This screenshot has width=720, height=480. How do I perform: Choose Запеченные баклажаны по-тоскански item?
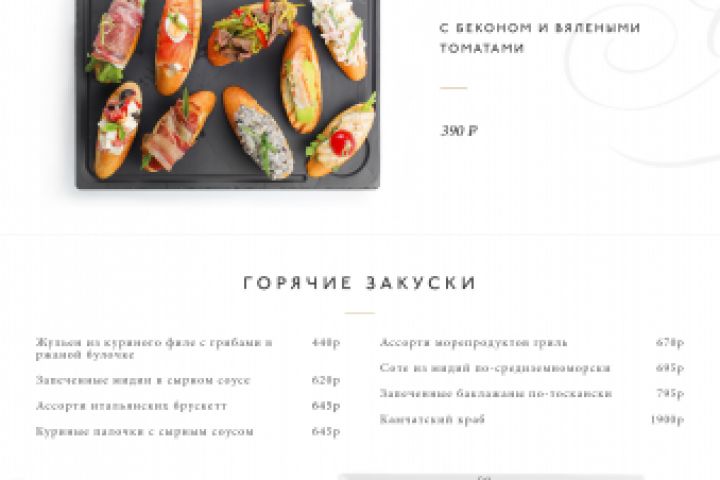496,394
